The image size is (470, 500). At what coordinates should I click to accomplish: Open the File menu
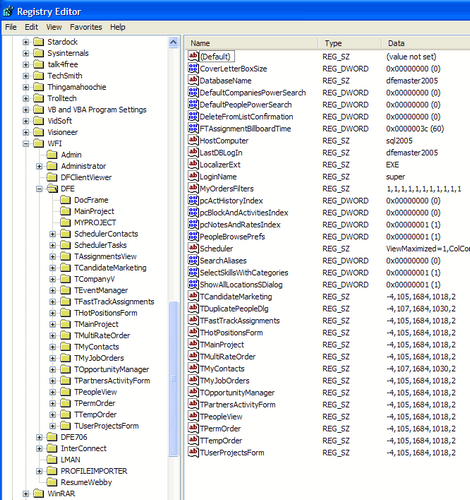click(11, 27)
